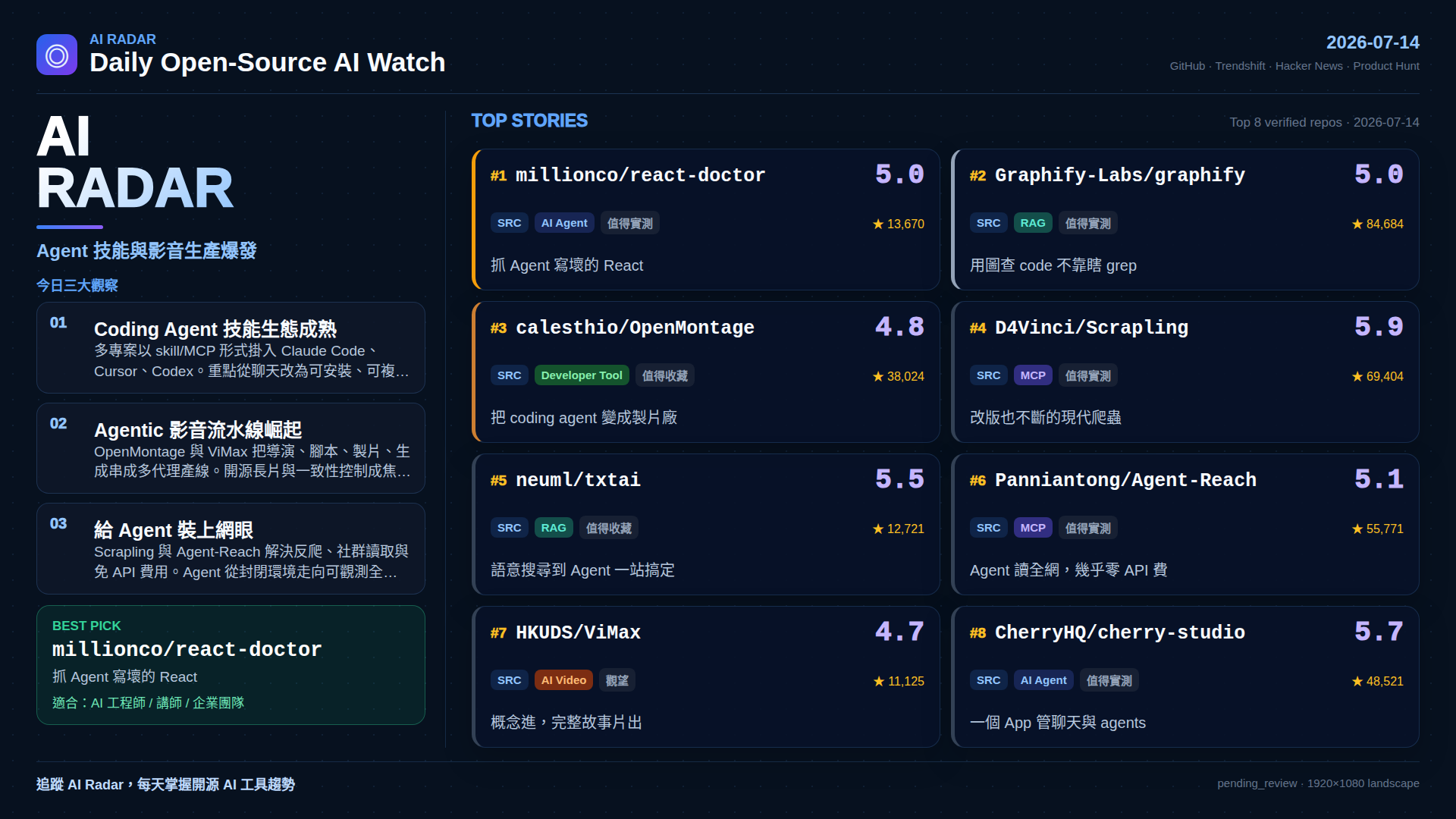Click the MCP tag on Scrapling card
The height and width of the screenshot is (819, 1456).
tap(1033, 375)
